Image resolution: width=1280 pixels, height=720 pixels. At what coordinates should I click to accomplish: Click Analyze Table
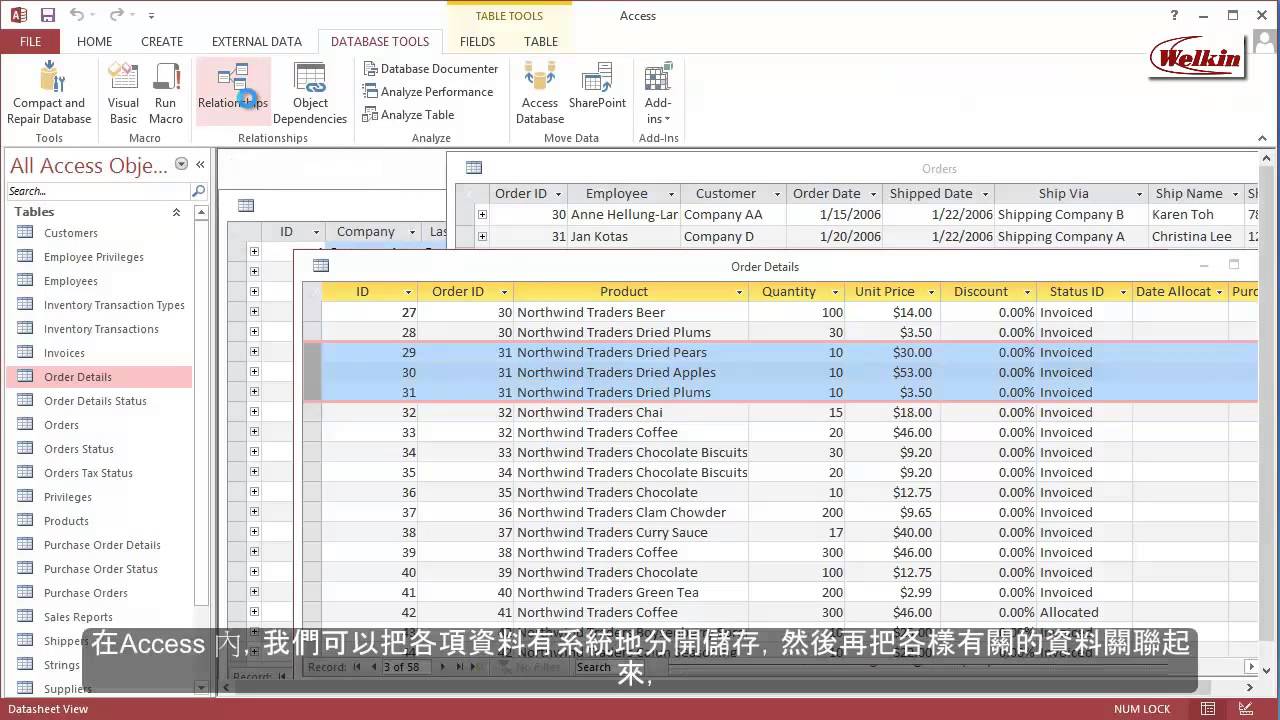(408, 115)
